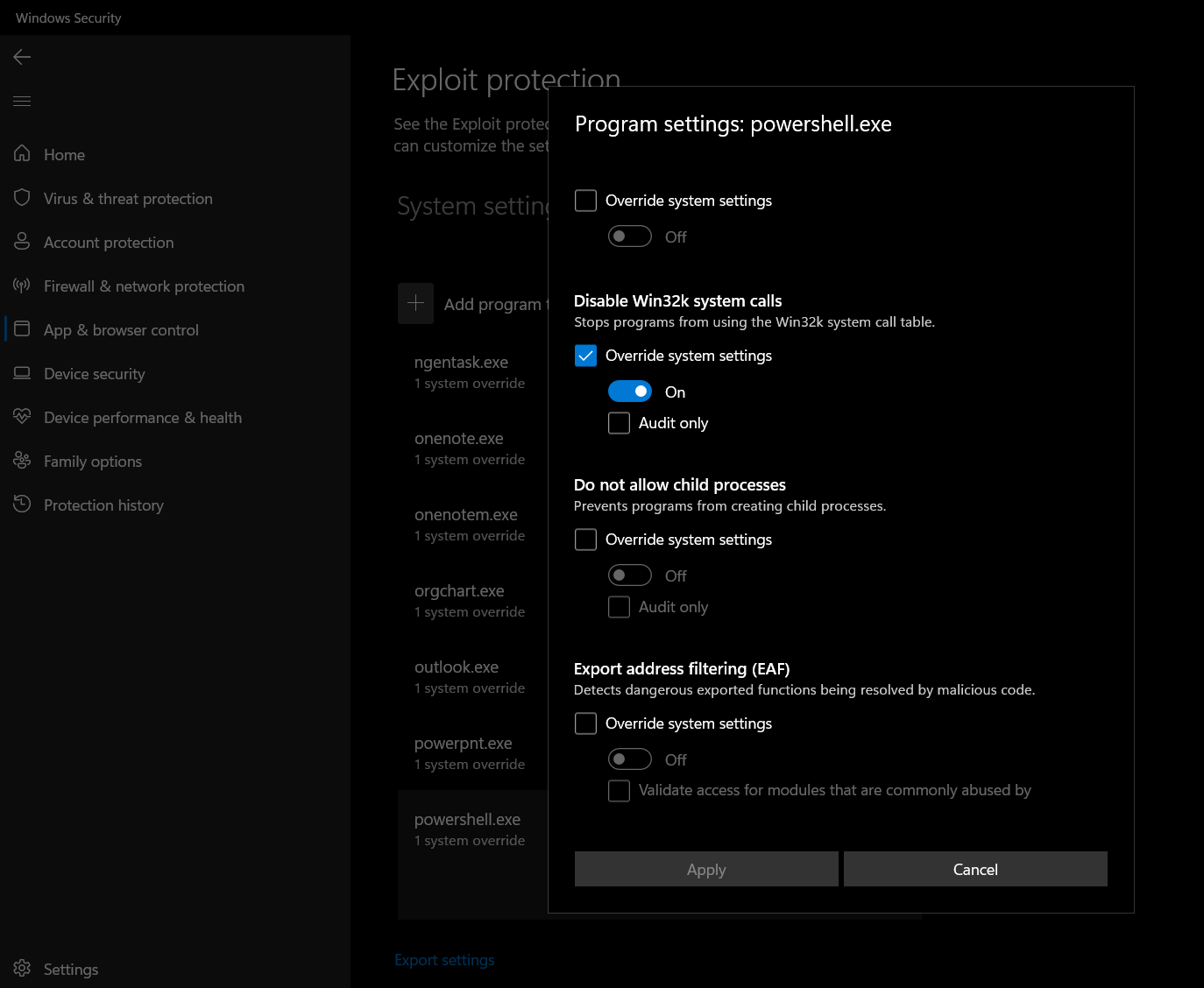Click the back arrow icon

(22, 57)
